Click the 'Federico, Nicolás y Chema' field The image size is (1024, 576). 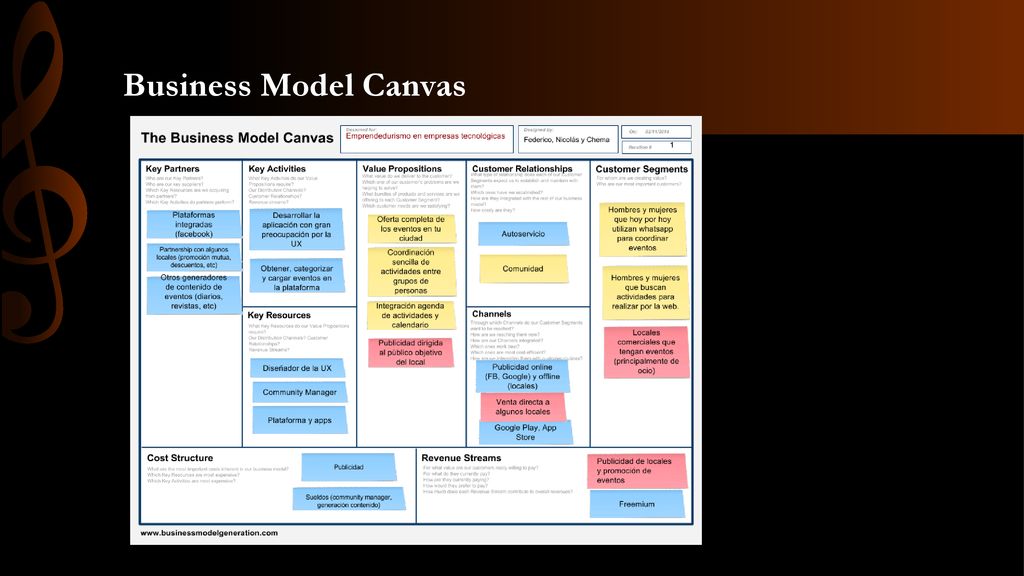point(568,139)
